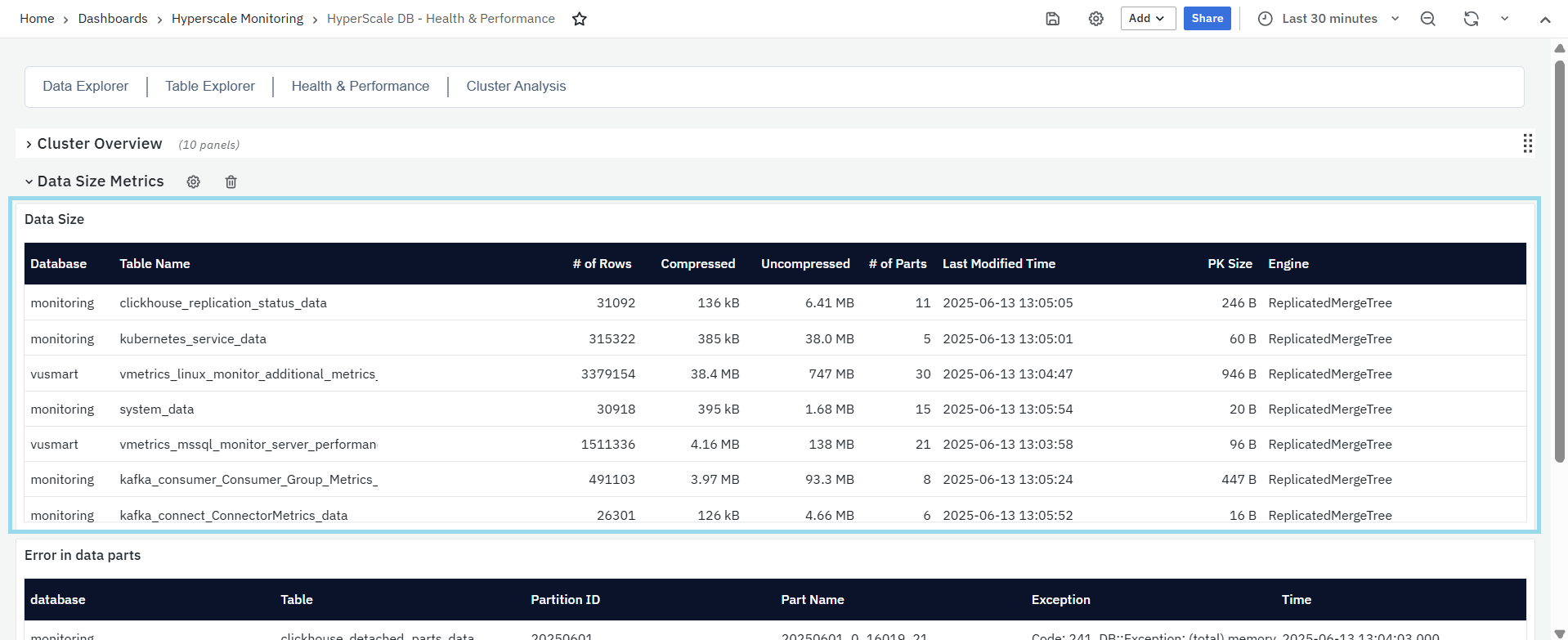Open refresh interval dropdown arrow
1568x640 pixels.
pos(1504,19)
